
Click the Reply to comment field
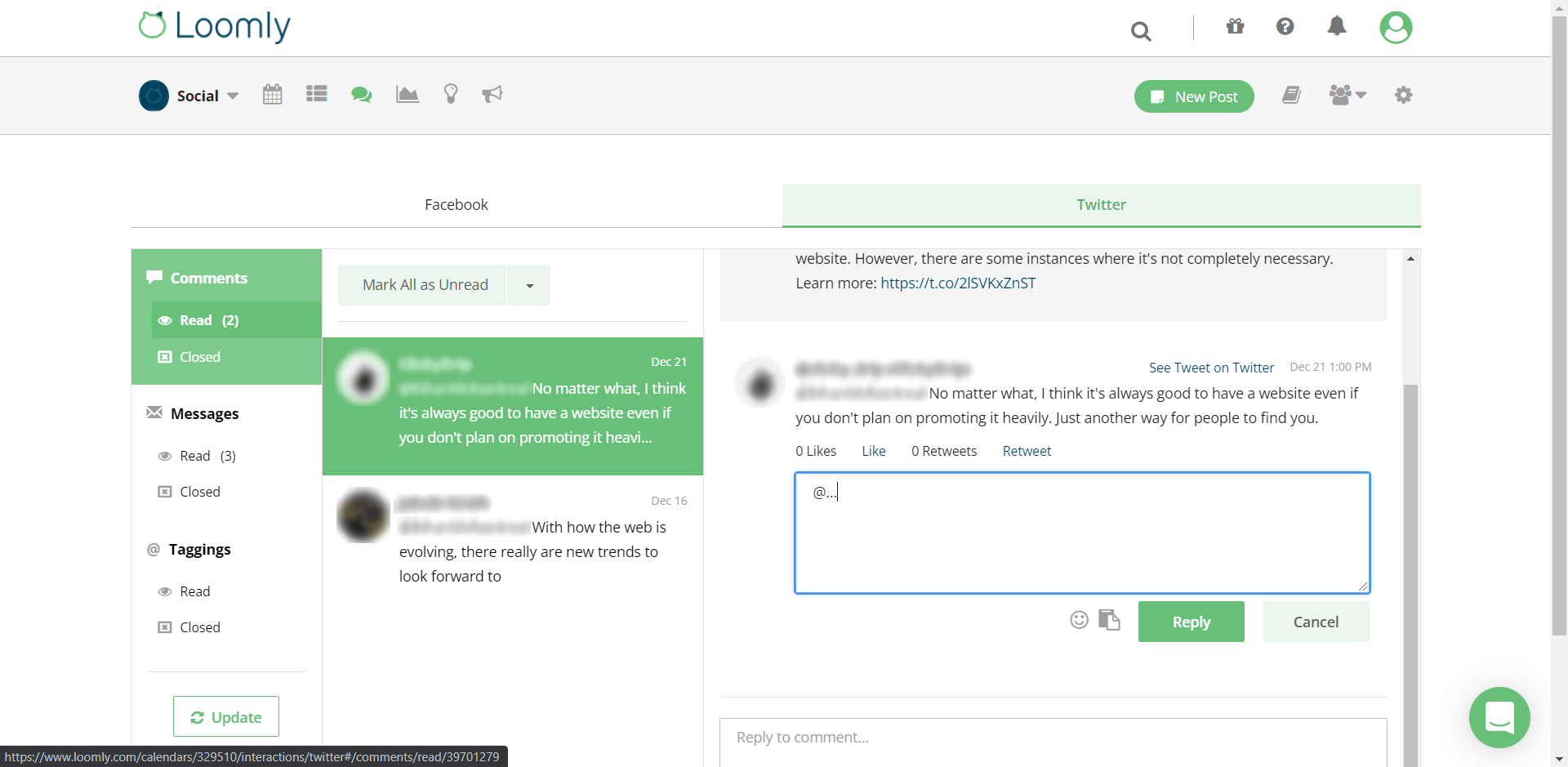pyautogui.click(x=1053, y=742)
